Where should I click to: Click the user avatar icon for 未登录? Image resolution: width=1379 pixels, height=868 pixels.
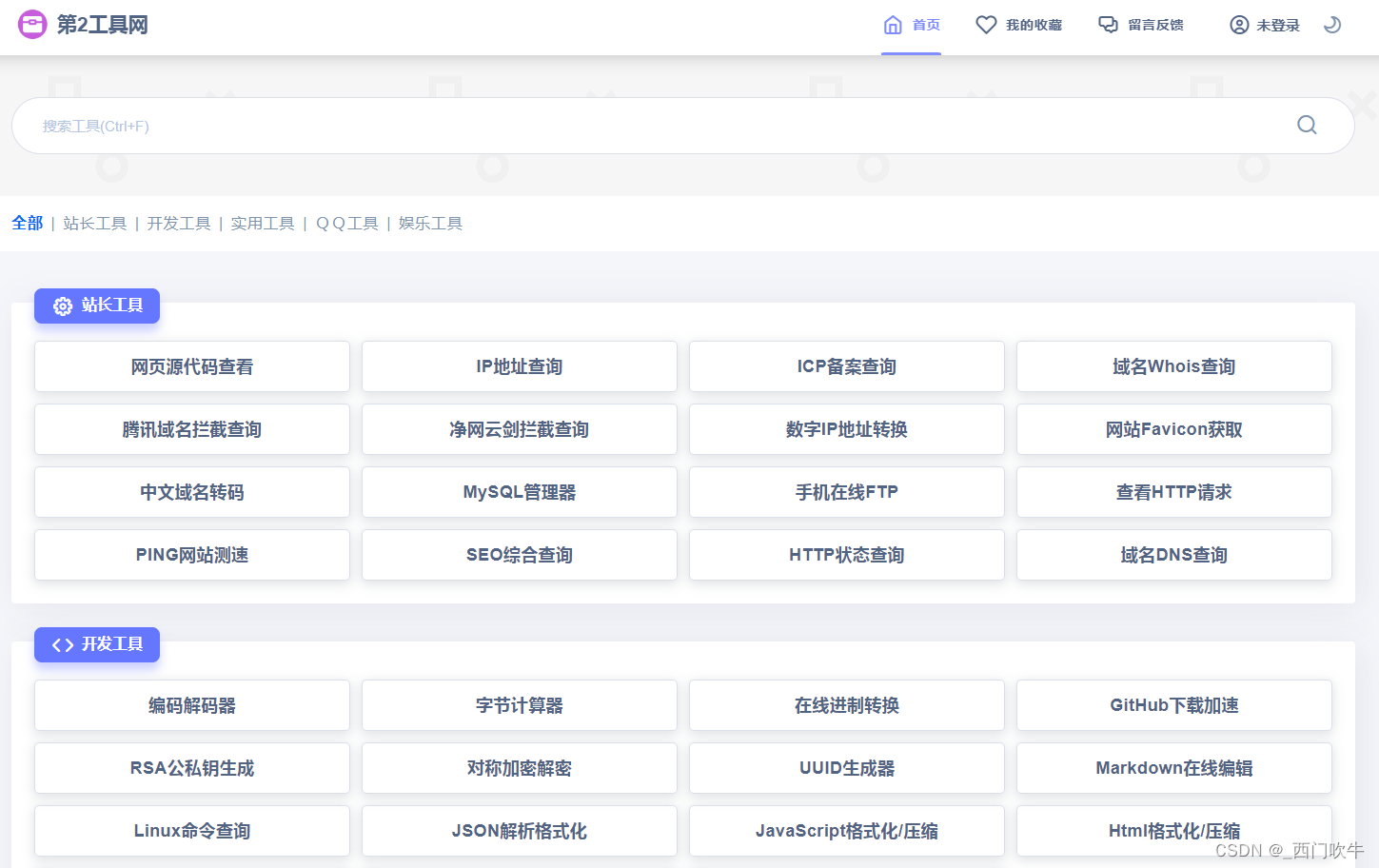[1239, 25]
